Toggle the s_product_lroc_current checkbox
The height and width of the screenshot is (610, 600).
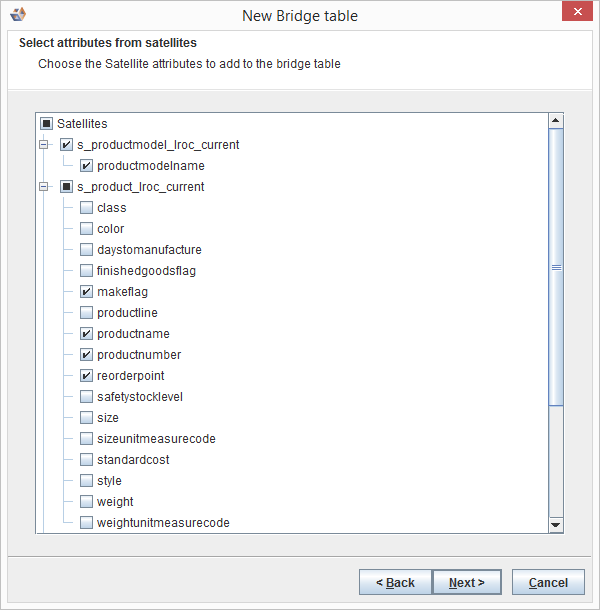pos(66,187)
